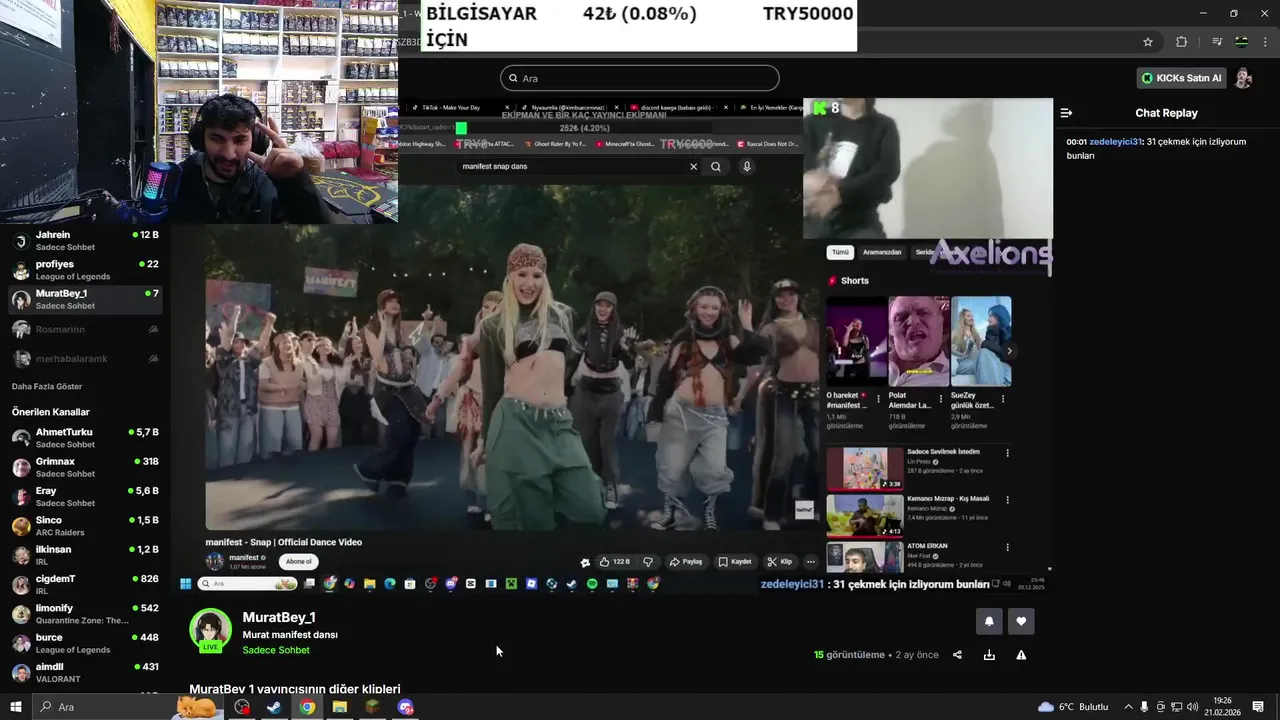This screenshot has height=720, width=1280.
Task: Open Minecraft launcher from taskbar
Action: click(372, 707)
